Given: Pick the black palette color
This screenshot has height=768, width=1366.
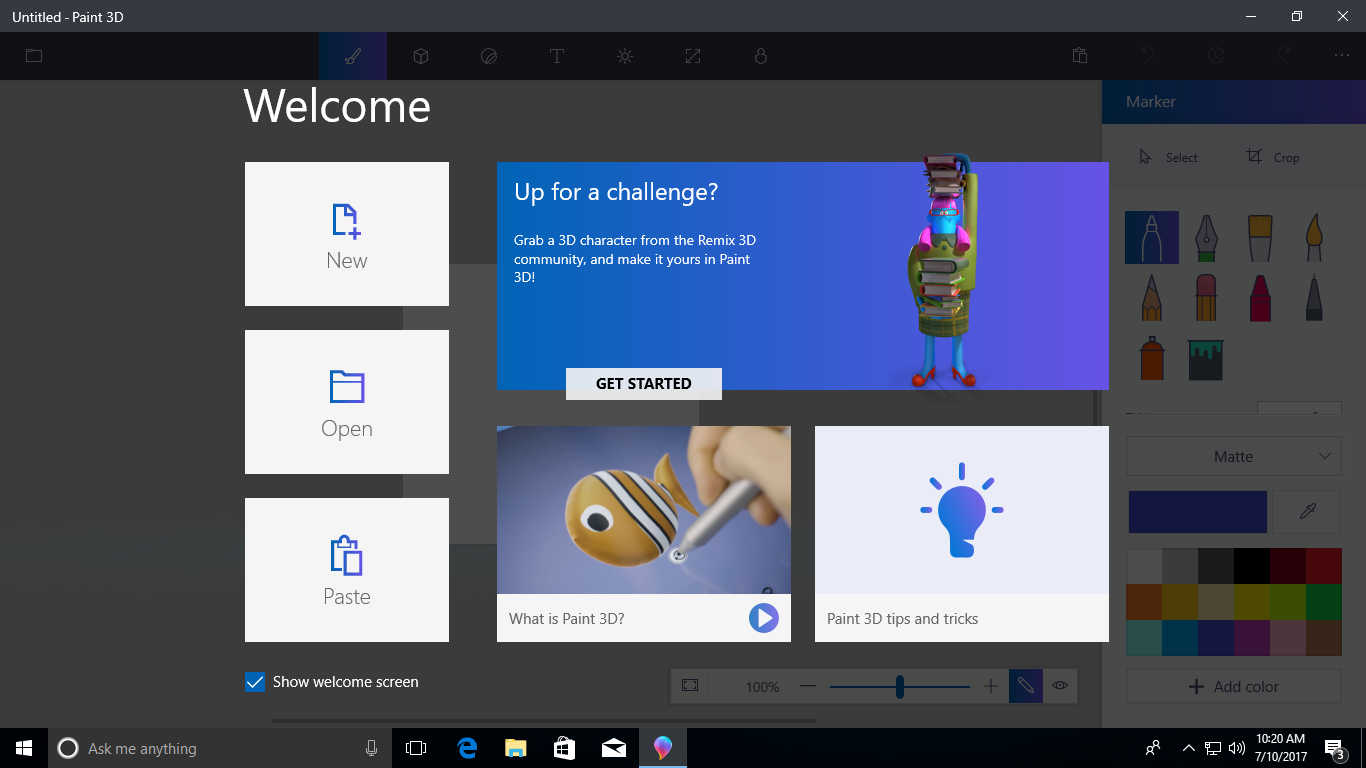Looking at the screenshot, I should point(1251,566).
